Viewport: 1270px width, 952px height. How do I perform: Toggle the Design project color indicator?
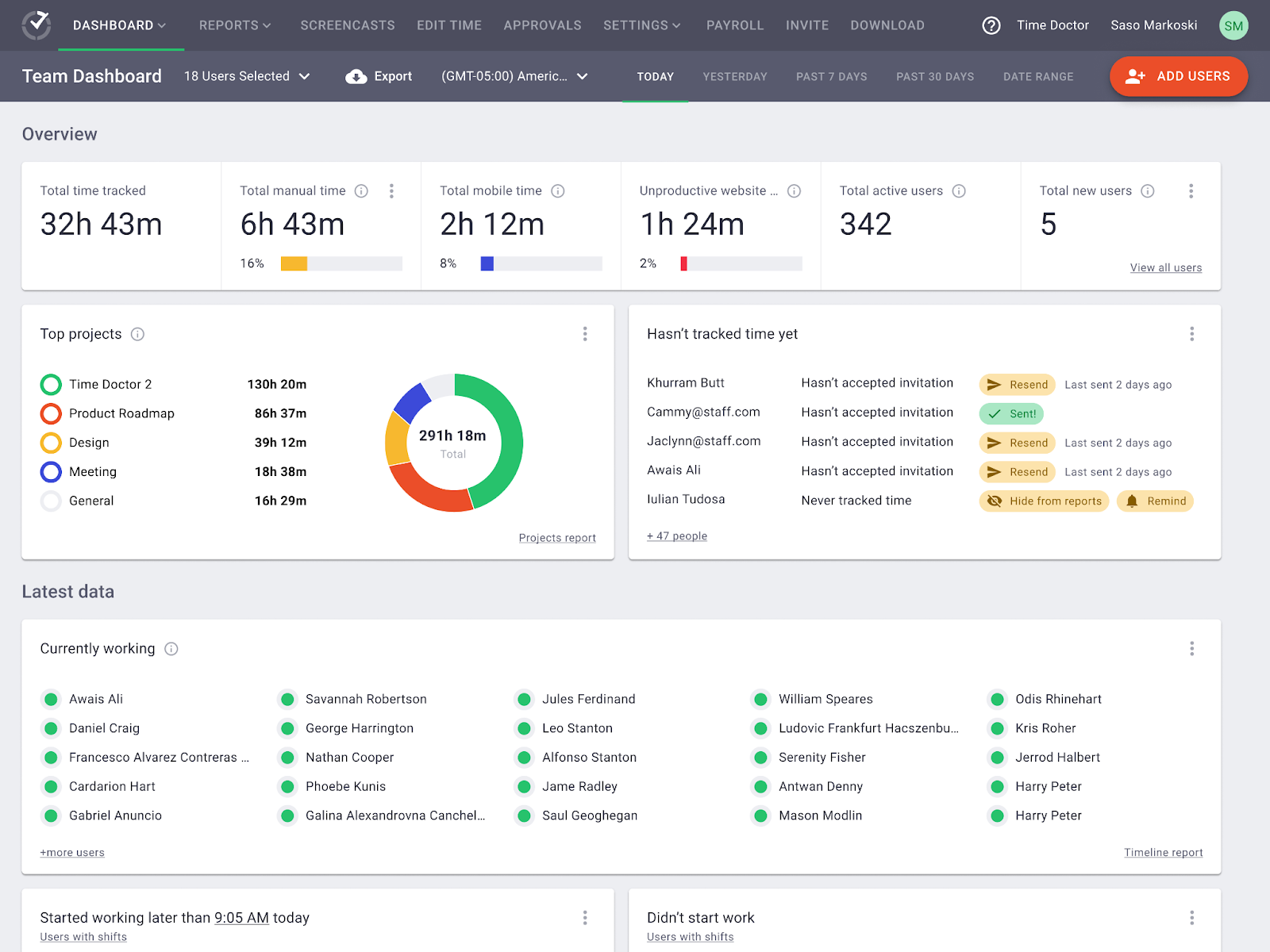51,443
